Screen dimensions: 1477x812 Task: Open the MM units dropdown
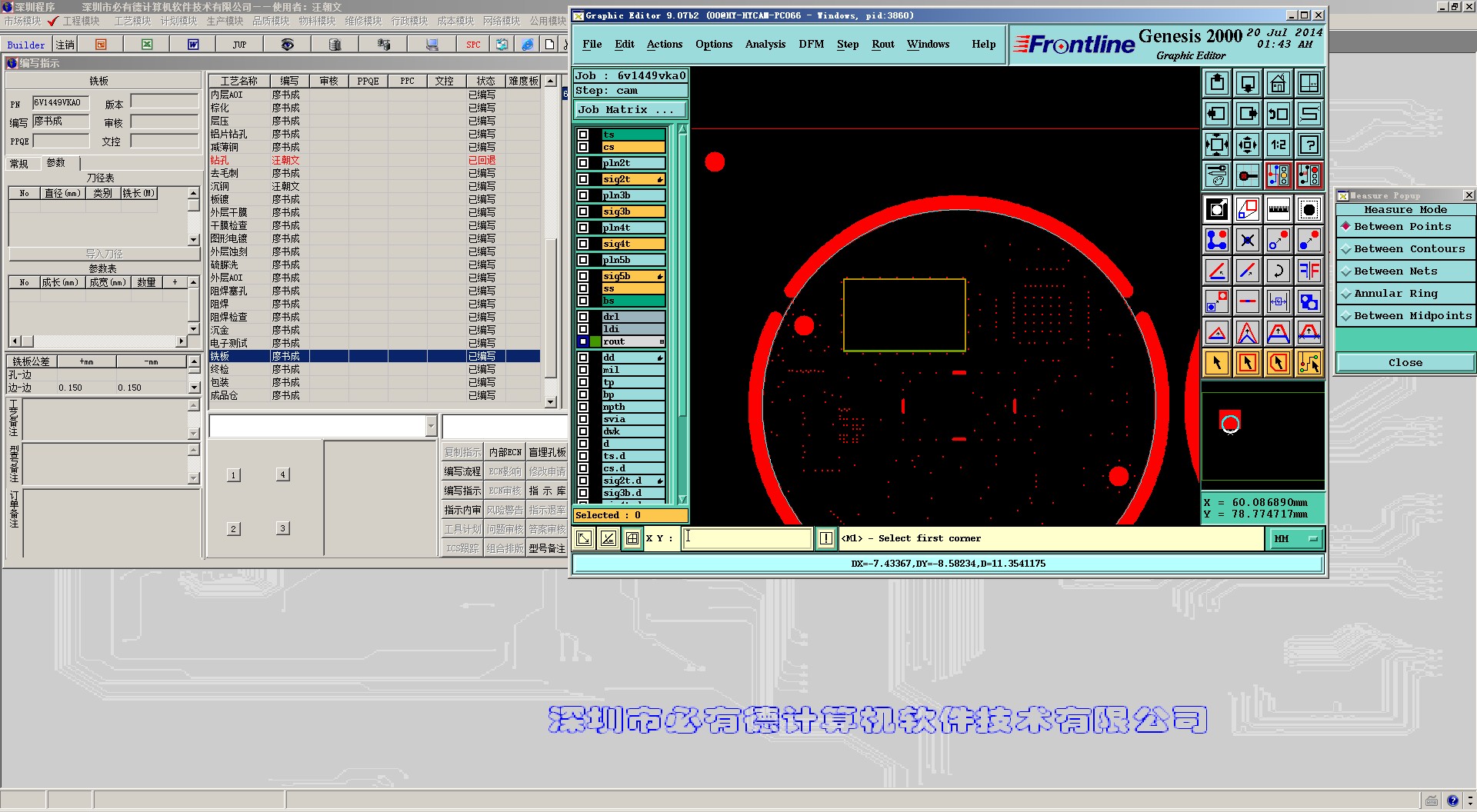pyautogui.click(x=1295, y=539)
